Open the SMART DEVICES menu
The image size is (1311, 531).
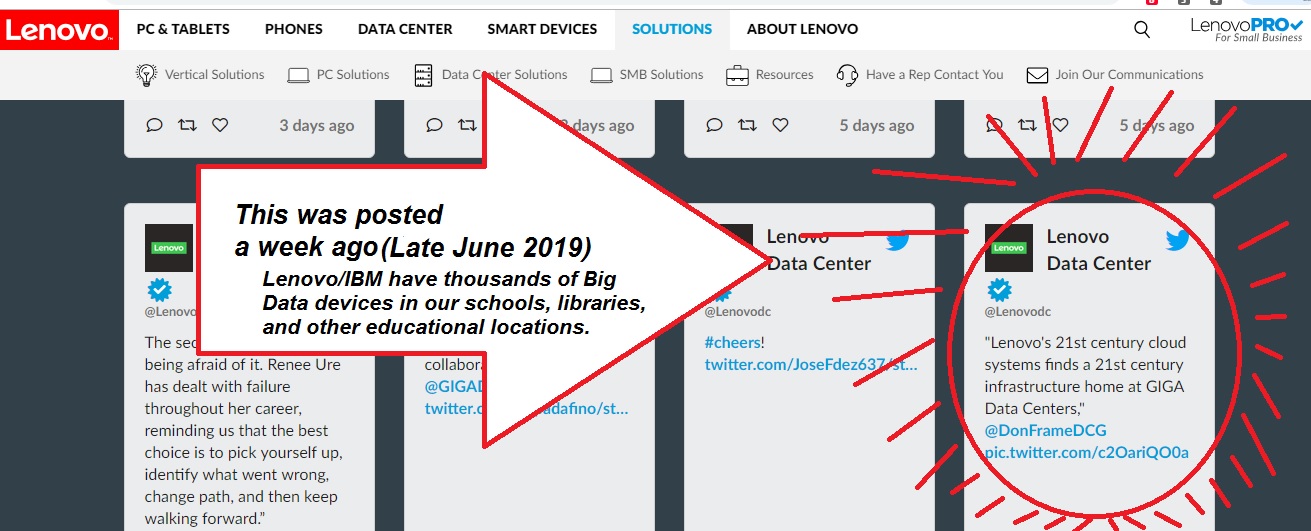(x=542, y=29)
